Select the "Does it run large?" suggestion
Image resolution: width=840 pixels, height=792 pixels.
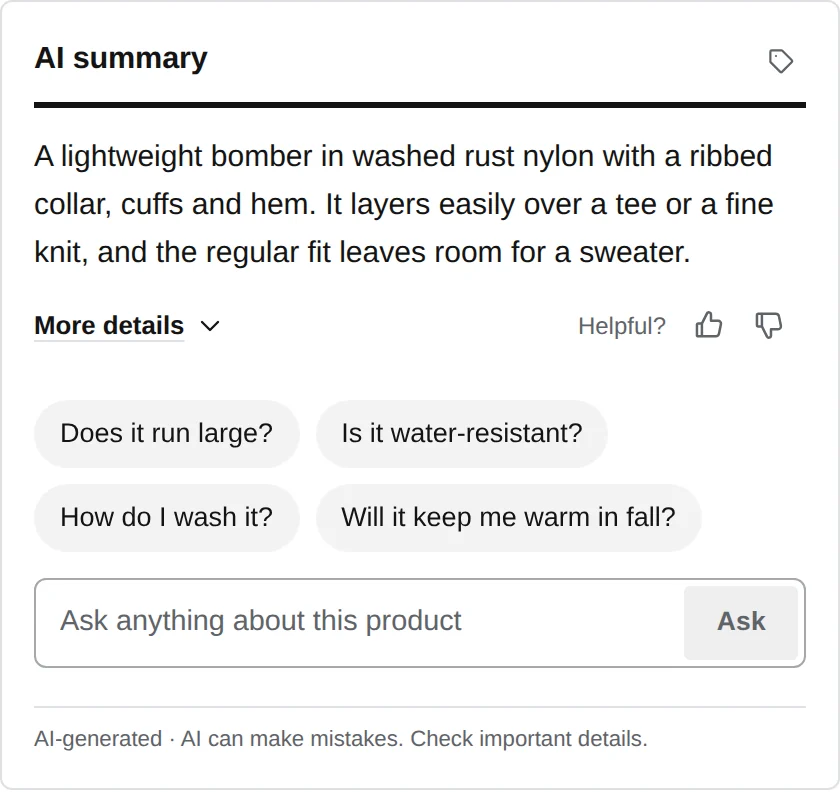[167, 434]
